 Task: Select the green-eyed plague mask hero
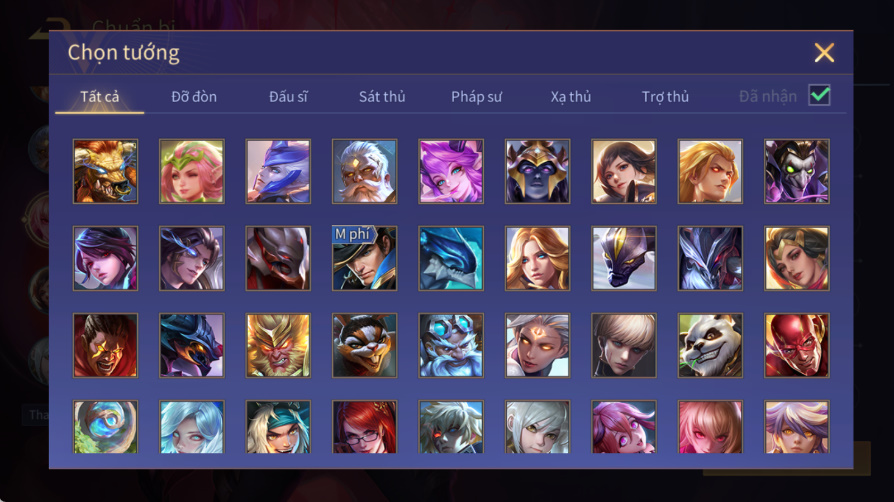point(797,171)
